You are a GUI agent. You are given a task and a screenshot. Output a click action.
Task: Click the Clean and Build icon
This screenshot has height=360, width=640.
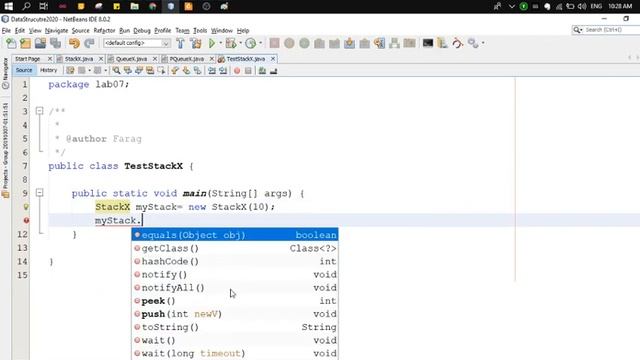coord(196,43)
